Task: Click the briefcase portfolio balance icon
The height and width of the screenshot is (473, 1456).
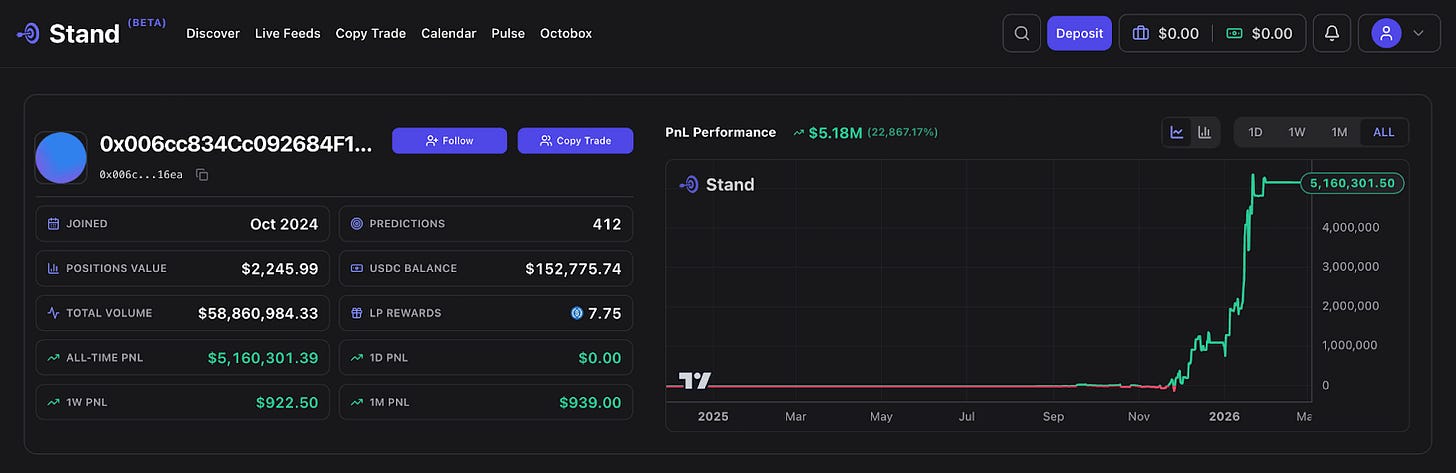Action: coord(1140,33)
